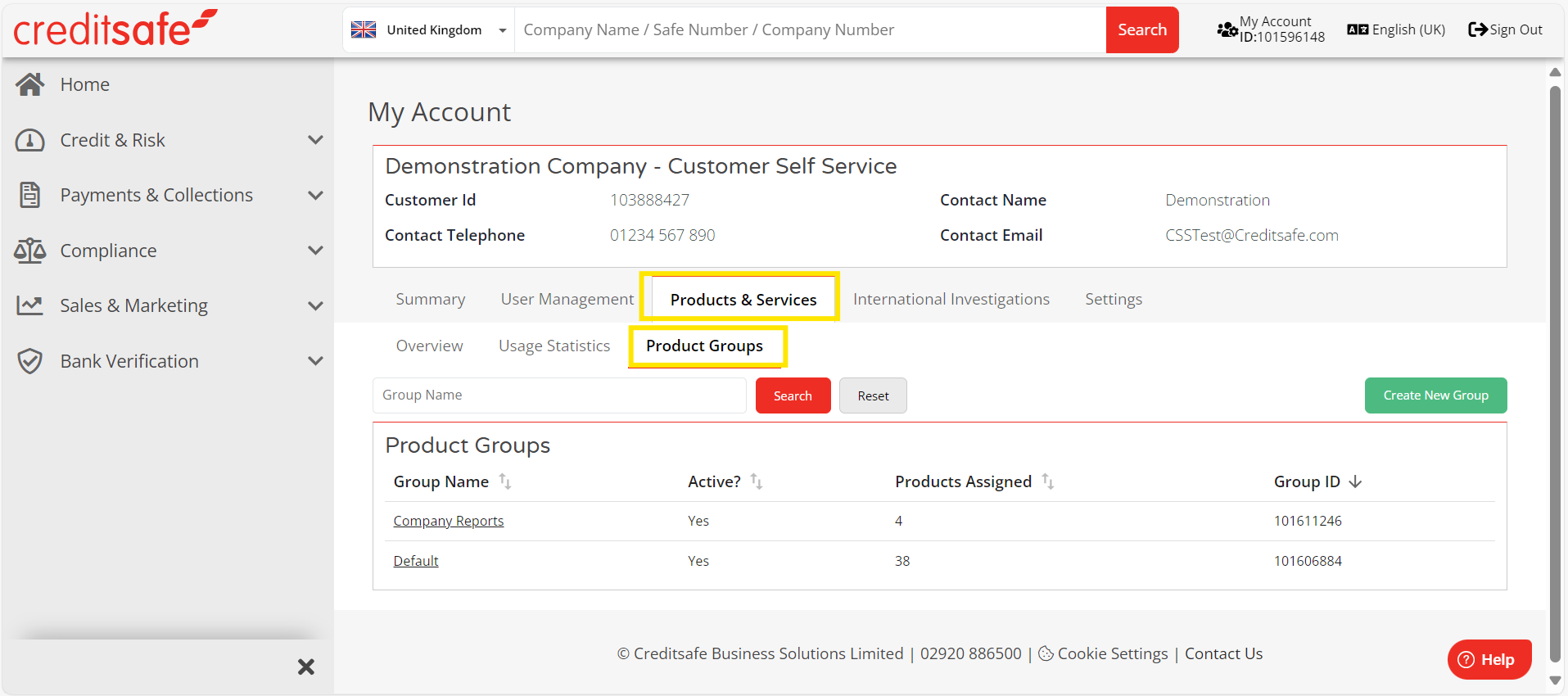The image size is (1568, 696).
Task: Click the scrollbar up arrow
Action: pyautogui.click(x=1555, y=72)
